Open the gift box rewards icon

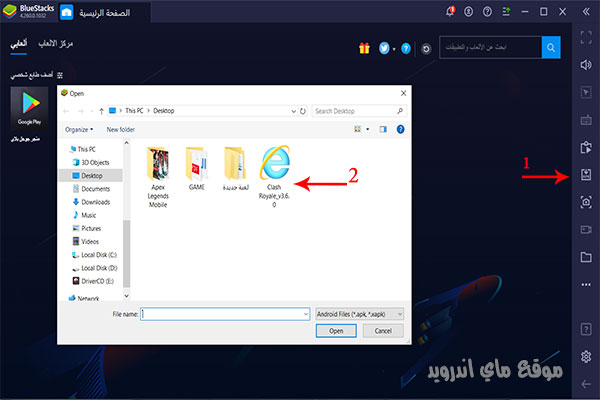point(364,48)
